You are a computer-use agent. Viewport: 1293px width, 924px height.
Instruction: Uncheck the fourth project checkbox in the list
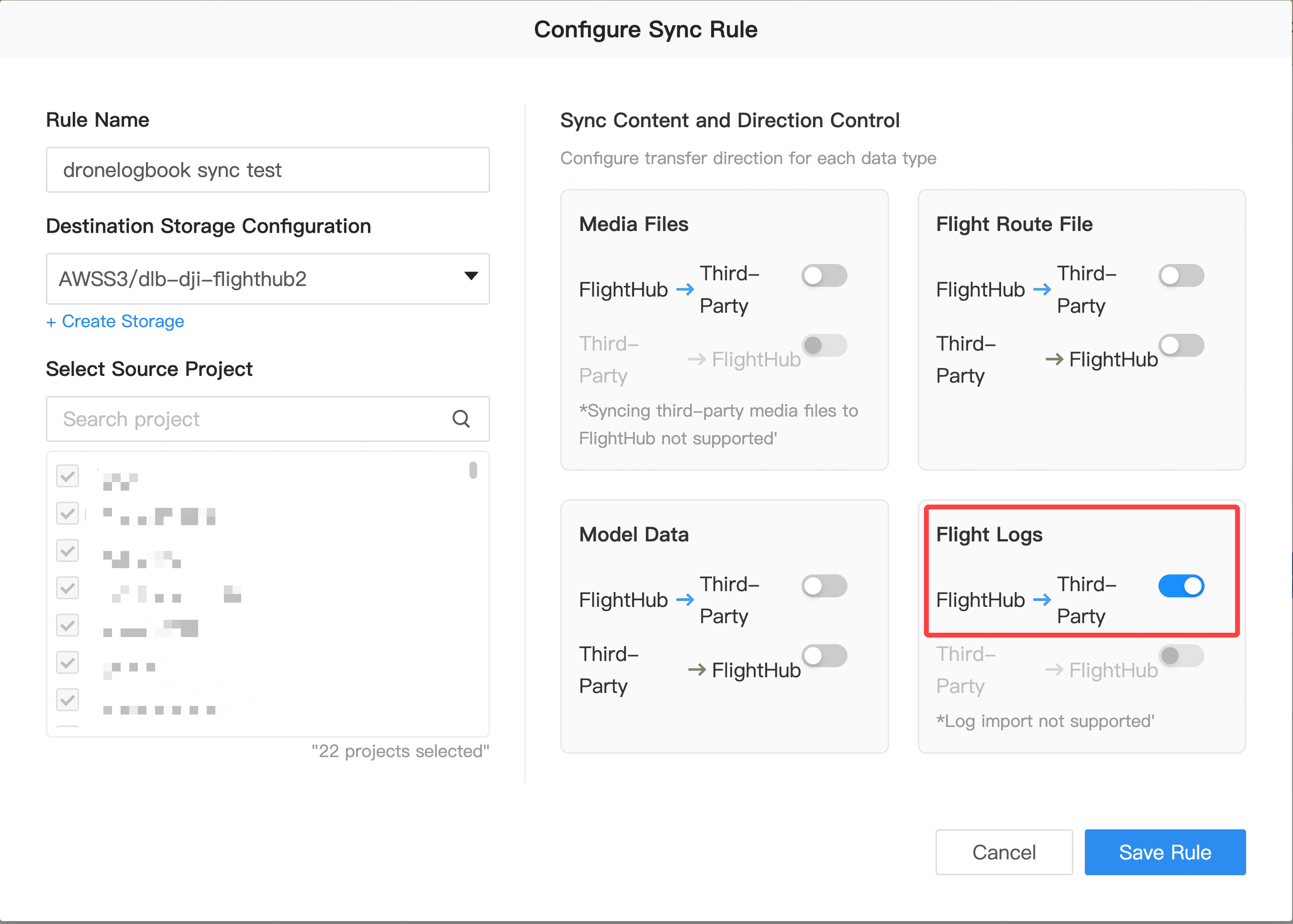pyautogui.click(x=68, y=588)
